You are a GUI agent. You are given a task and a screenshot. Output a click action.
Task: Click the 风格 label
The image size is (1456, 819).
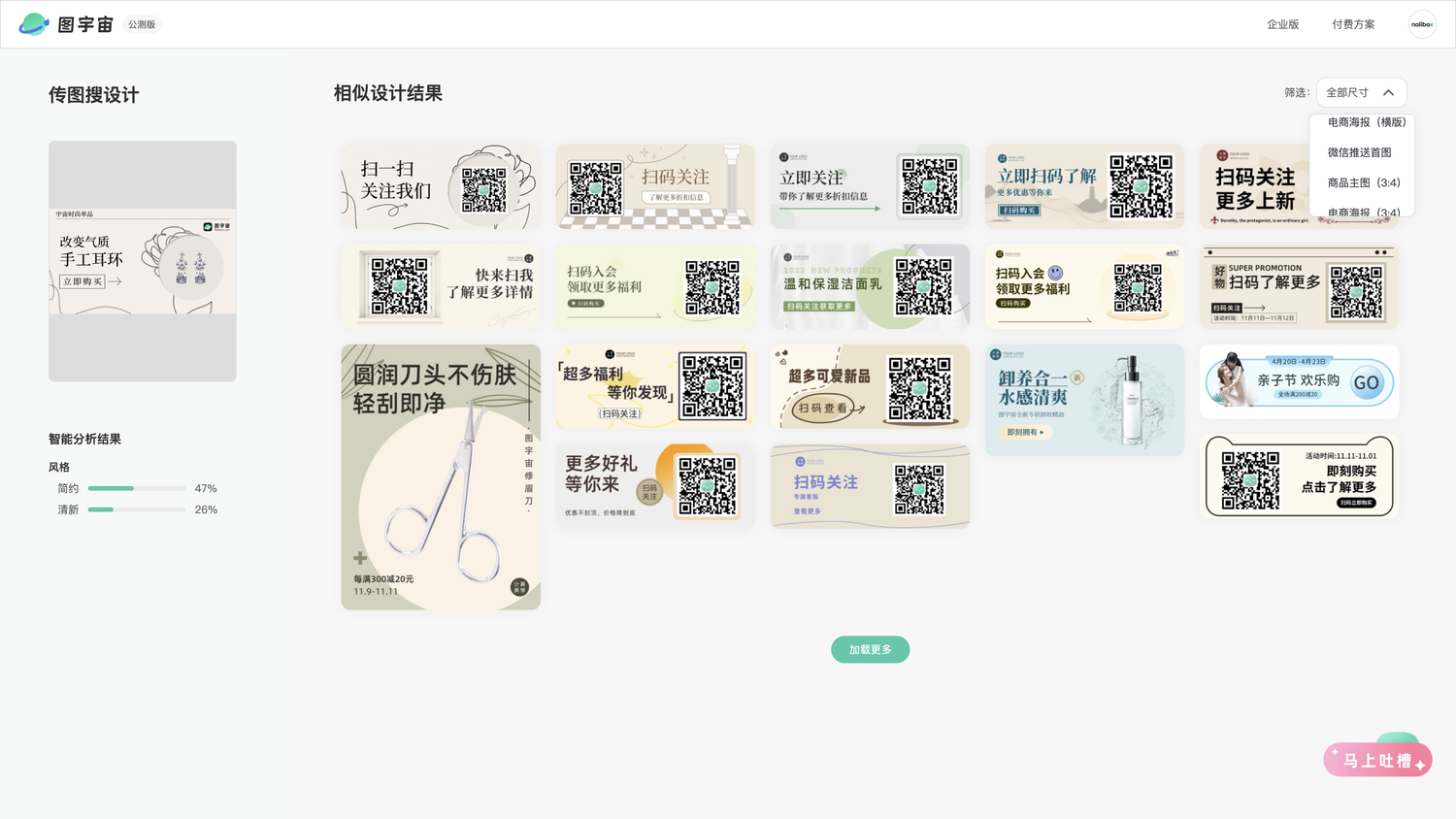click(59, 467)
